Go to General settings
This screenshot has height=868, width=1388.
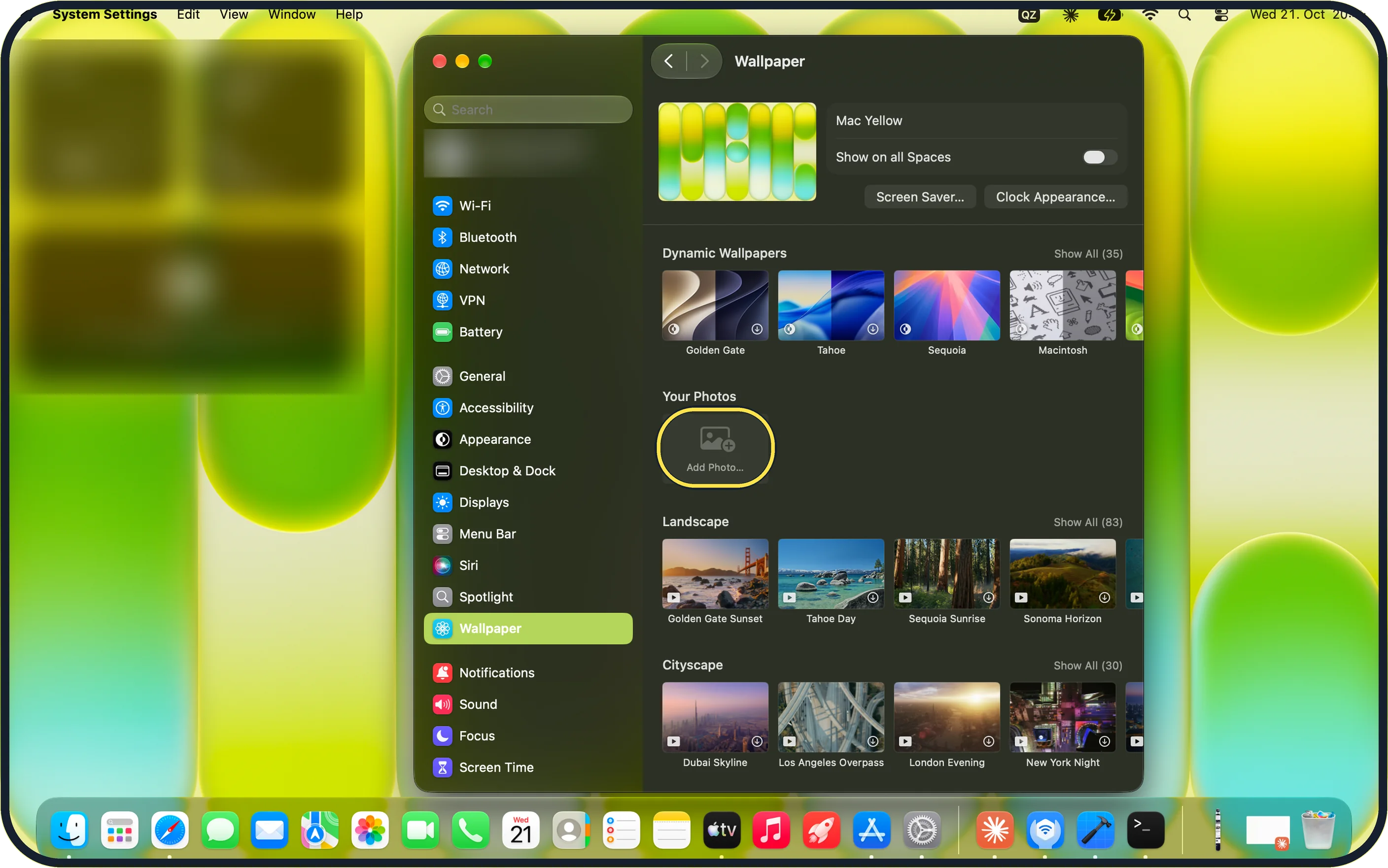click(528, 376)
